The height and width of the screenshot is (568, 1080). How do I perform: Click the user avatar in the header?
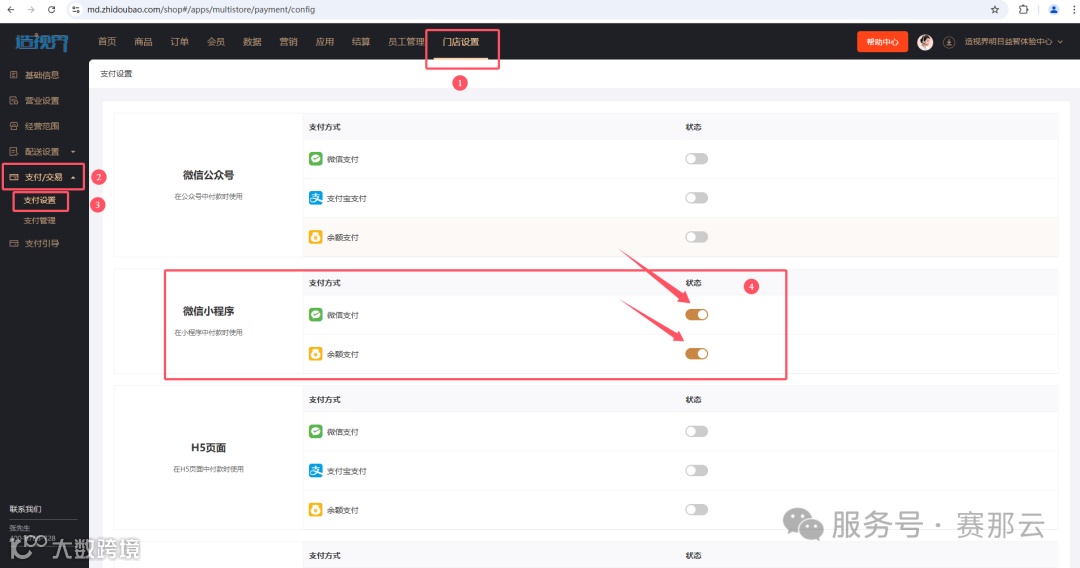(x=925, y=42)
